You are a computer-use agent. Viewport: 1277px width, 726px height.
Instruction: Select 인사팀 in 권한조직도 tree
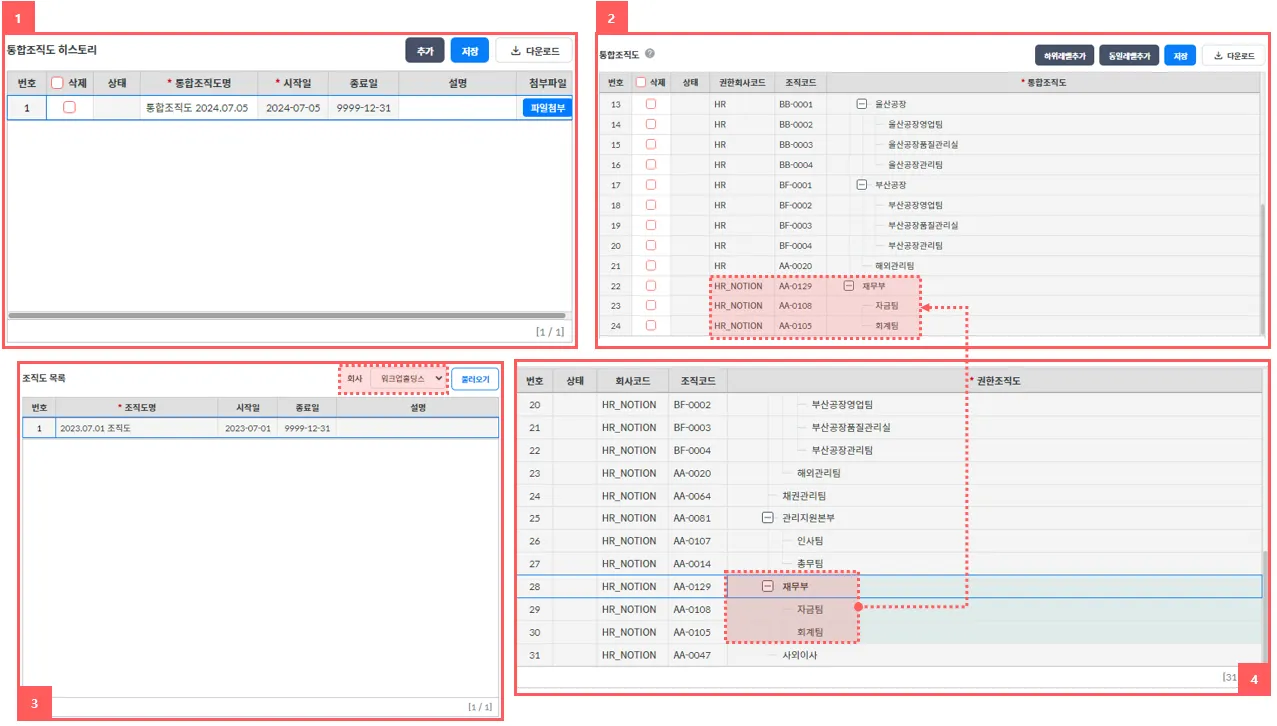810,541
